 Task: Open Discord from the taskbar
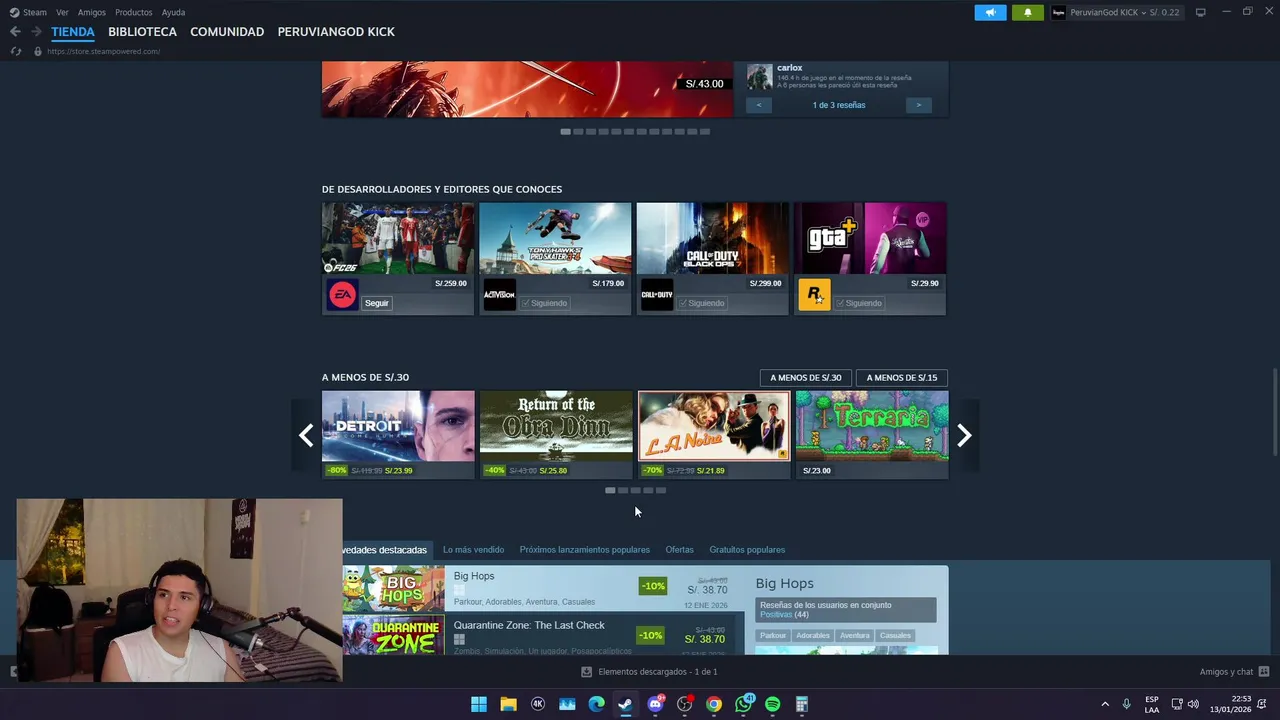[x=655, y=704]
